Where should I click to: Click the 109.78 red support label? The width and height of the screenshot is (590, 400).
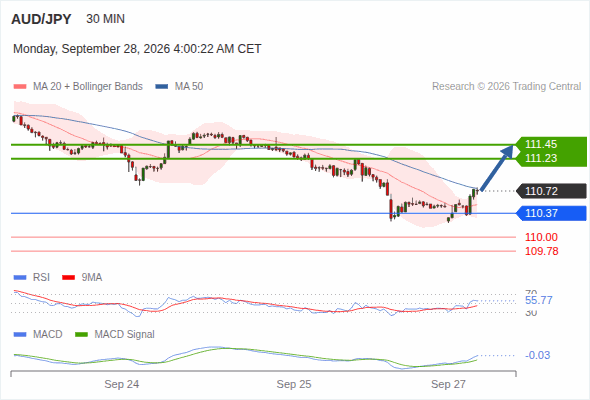(541, 251)
